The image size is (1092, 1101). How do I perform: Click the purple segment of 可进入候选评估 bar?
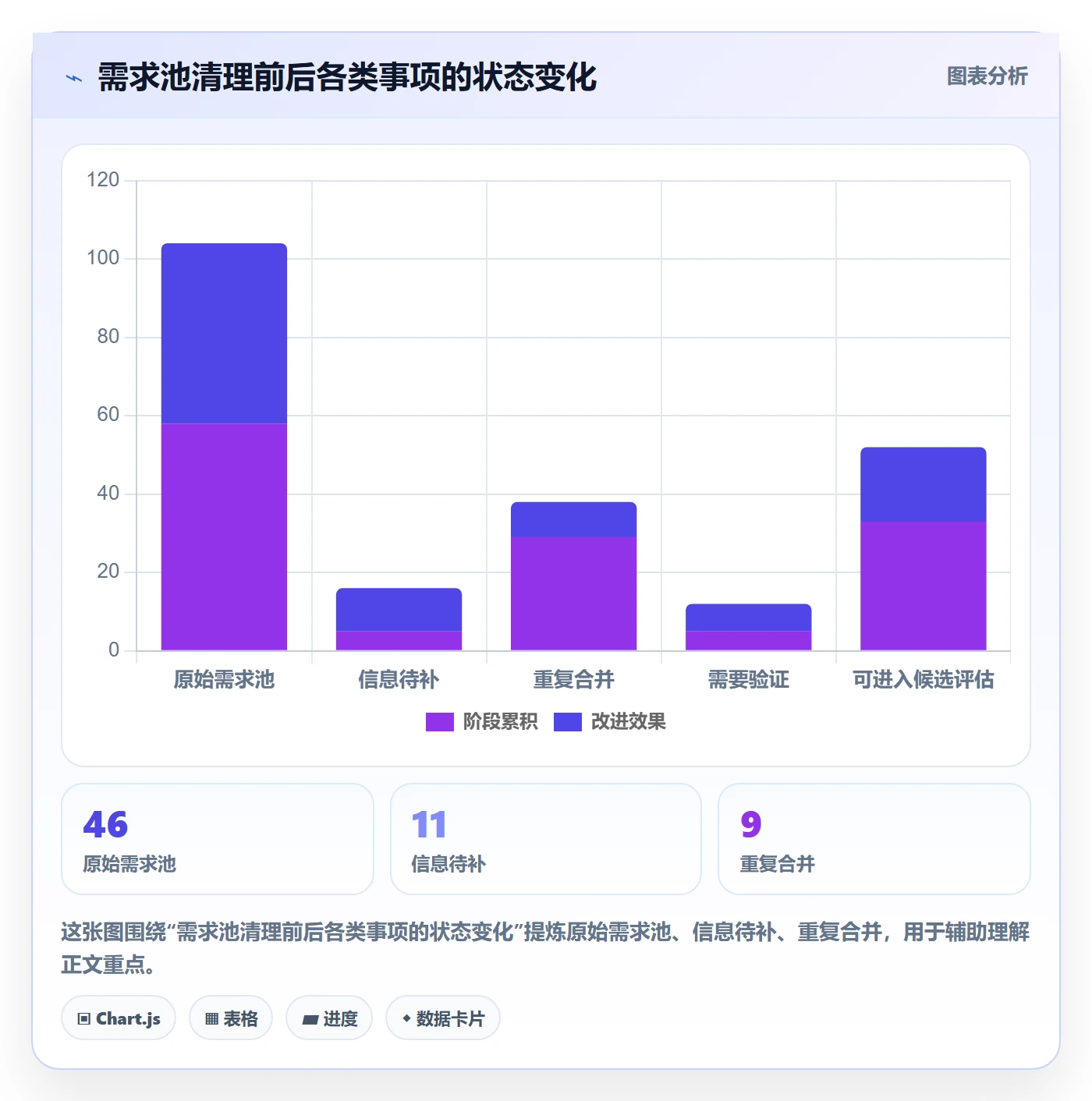pyautogui.click(x=923, y=586)
